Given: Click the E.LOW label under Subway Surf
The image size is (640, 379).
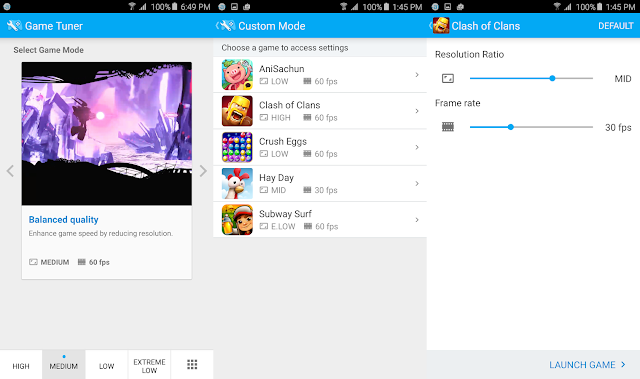Looking at the screenshot, I should (283, 226).
